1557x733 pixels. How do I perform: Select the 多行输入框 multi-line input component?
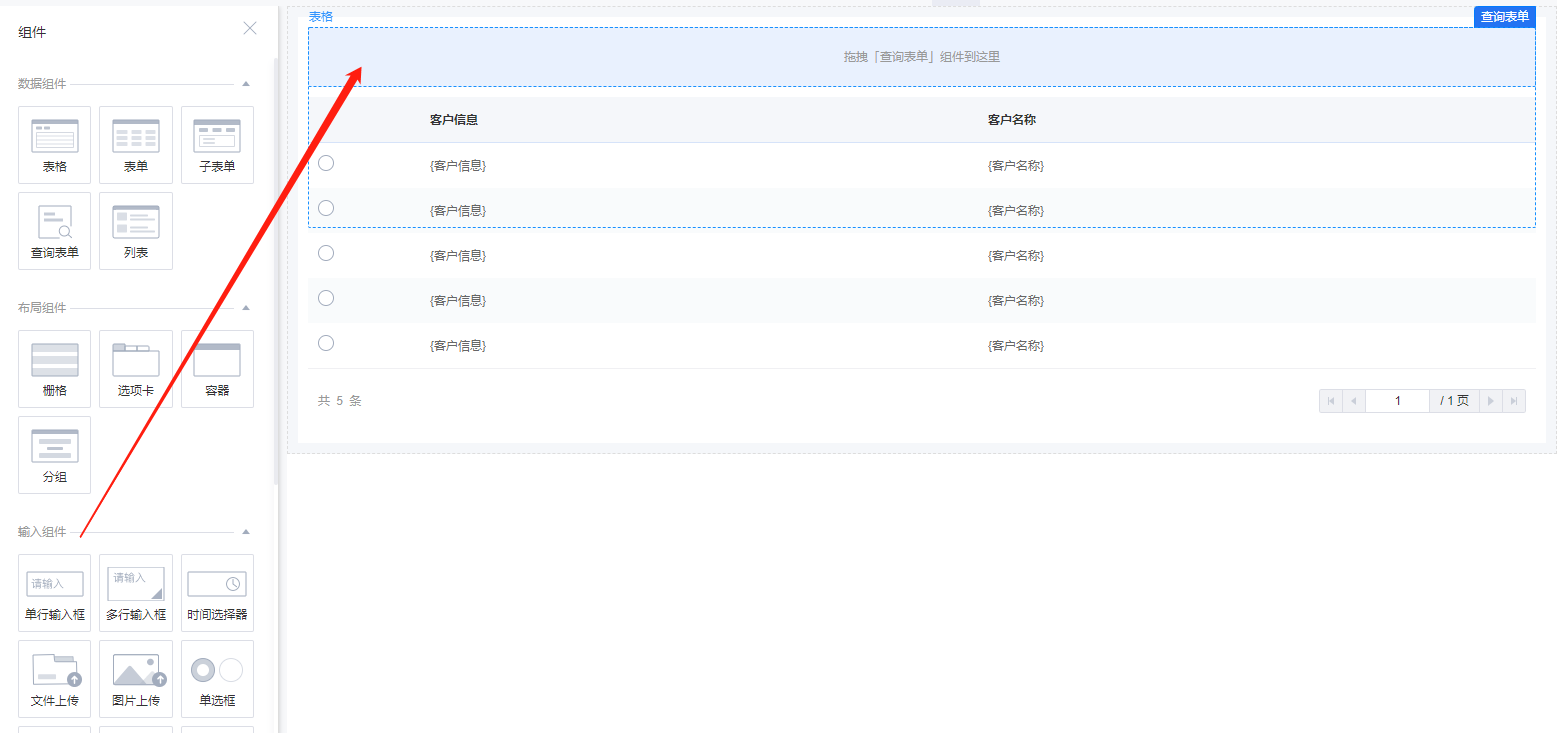tap(136, 593)
